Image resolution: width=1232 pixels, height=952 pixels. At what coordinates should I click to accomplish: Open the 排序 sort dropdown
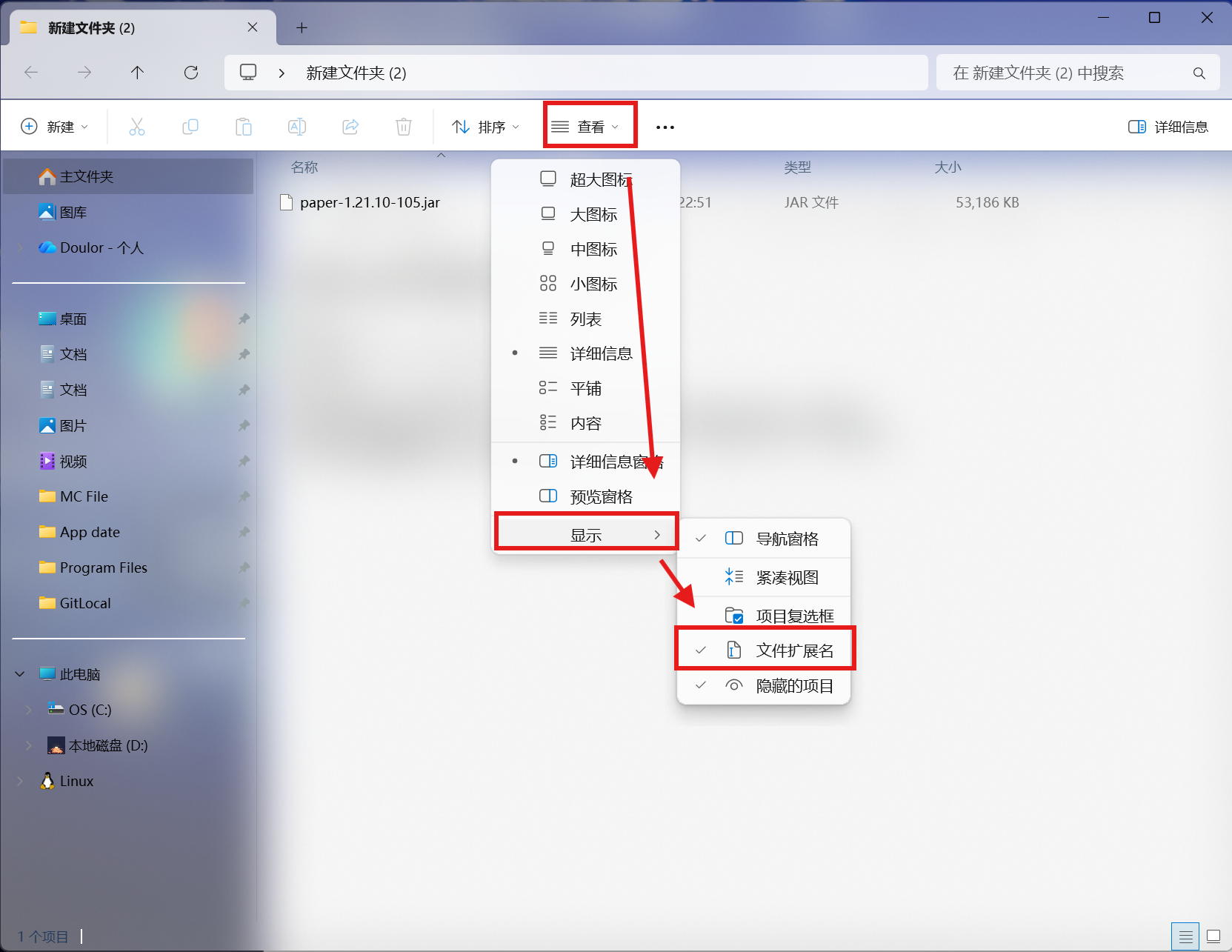[485, 127]
